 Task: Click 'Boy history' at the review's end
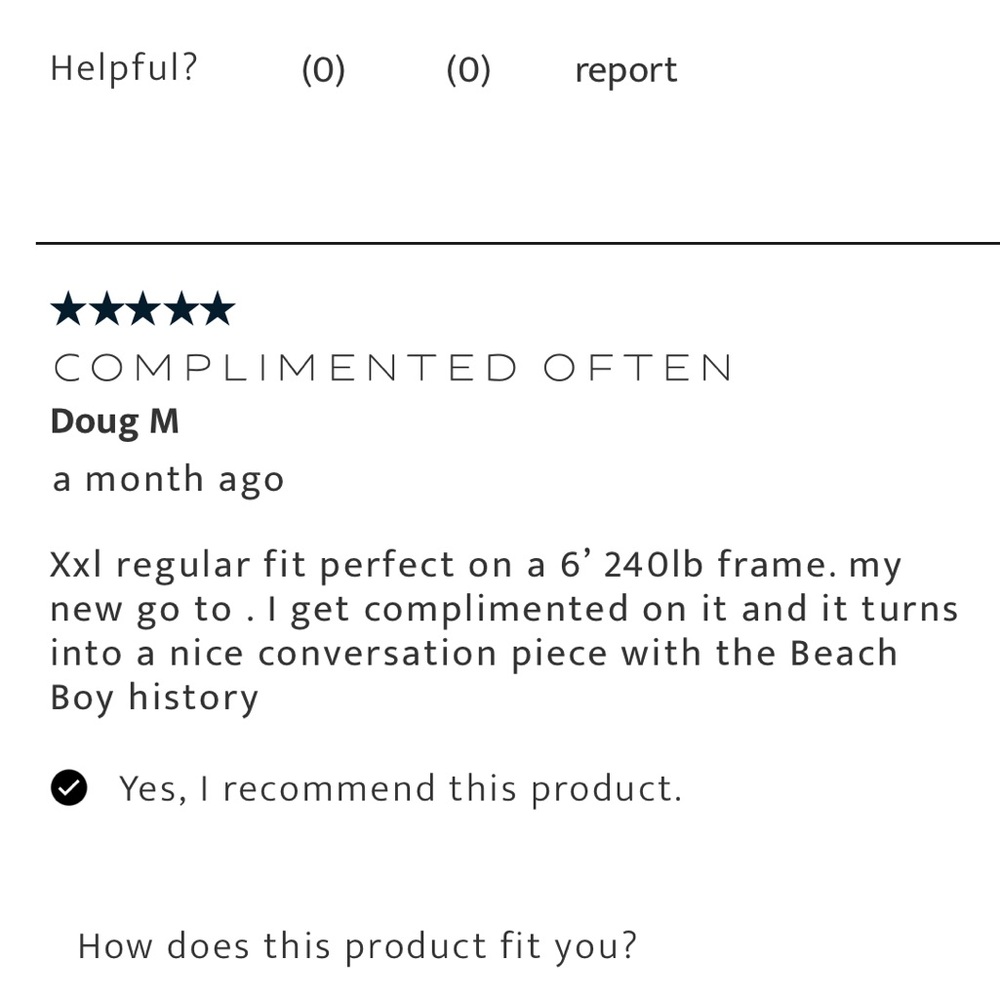tap(154, 697)
